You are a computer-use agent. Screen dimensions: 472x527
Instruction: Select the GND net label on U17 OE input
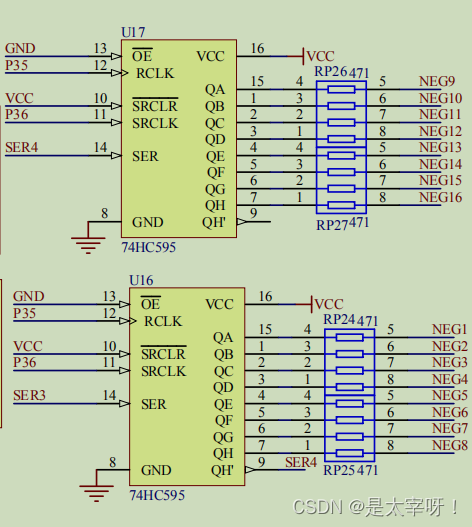[x=20, y=48]
